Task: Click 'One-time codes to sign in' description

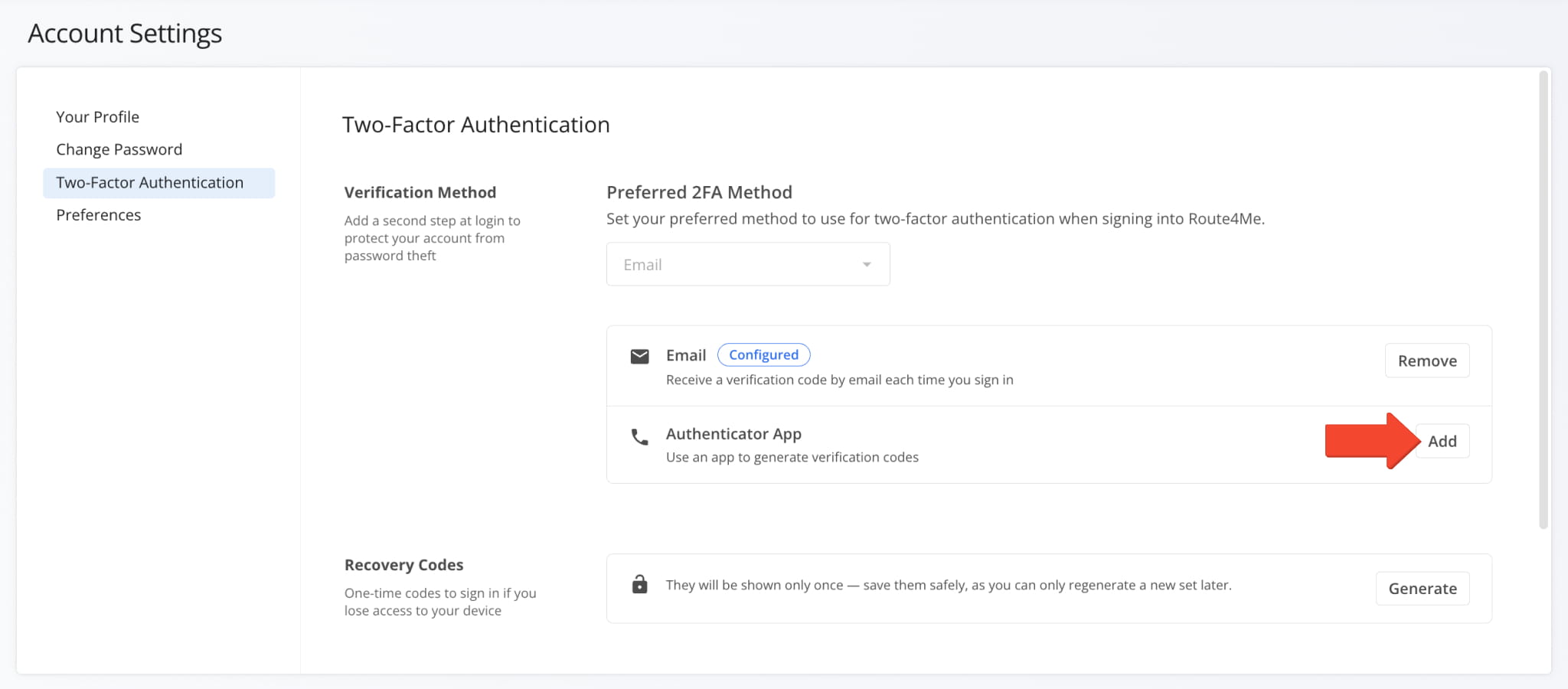Action: coord(440,602)
